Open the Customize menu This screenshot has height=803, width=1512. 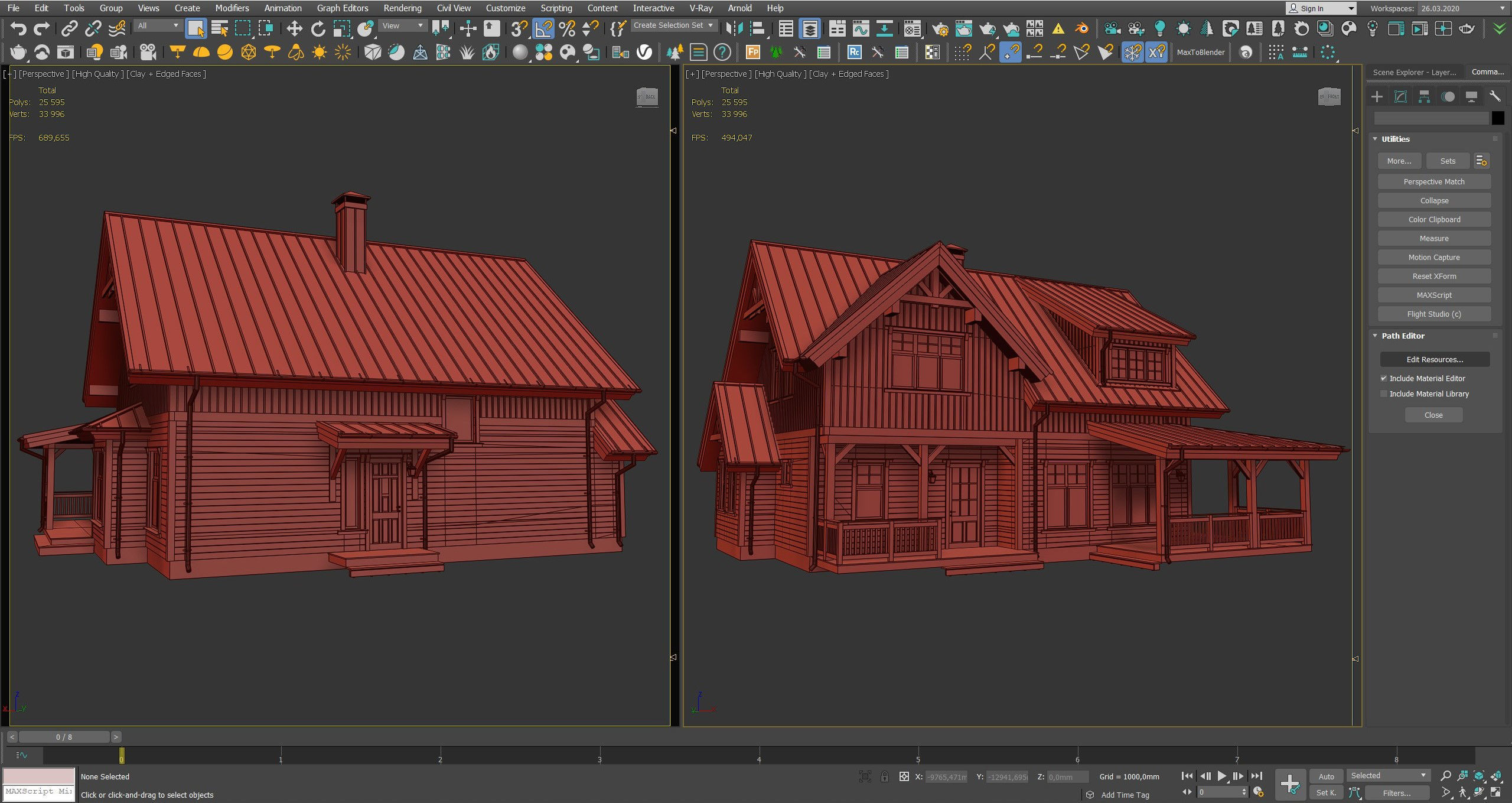pos(506,8)
